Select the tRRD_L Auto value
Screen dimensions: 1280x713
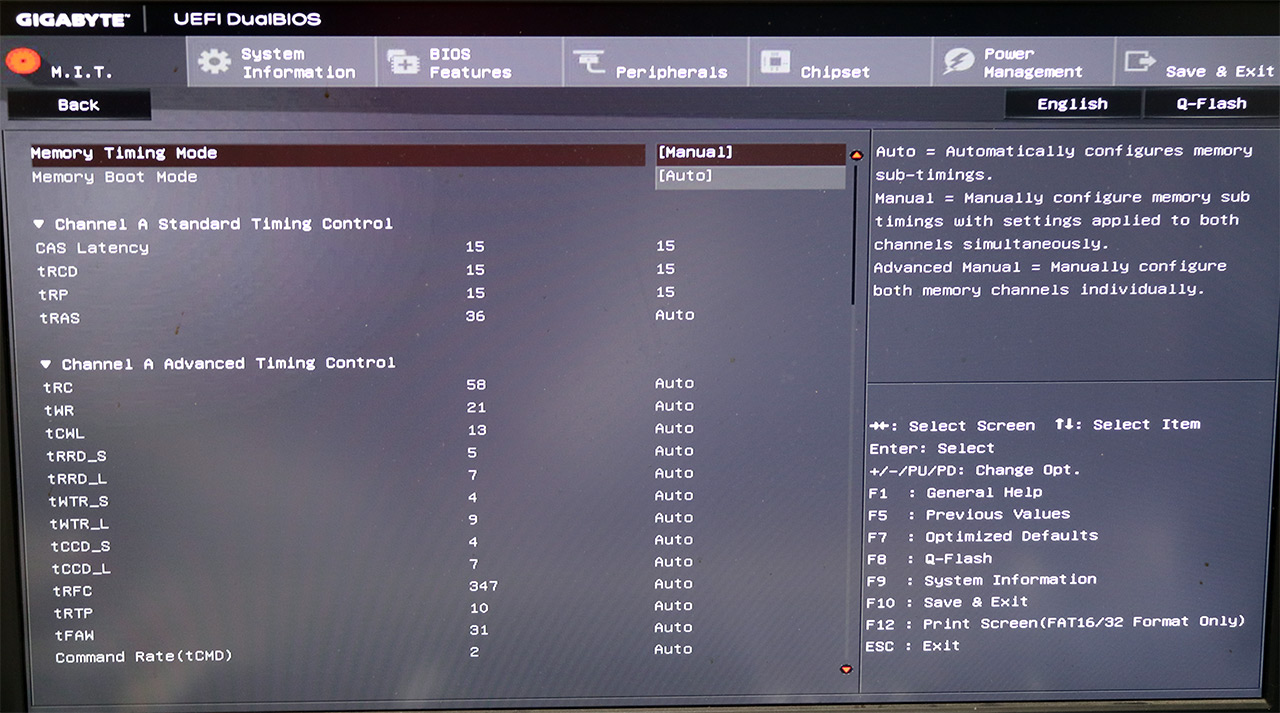[675, 473]
